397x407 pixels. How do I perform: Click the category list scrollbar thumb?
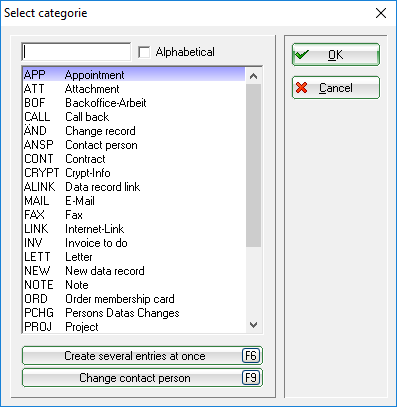point(253,166)
